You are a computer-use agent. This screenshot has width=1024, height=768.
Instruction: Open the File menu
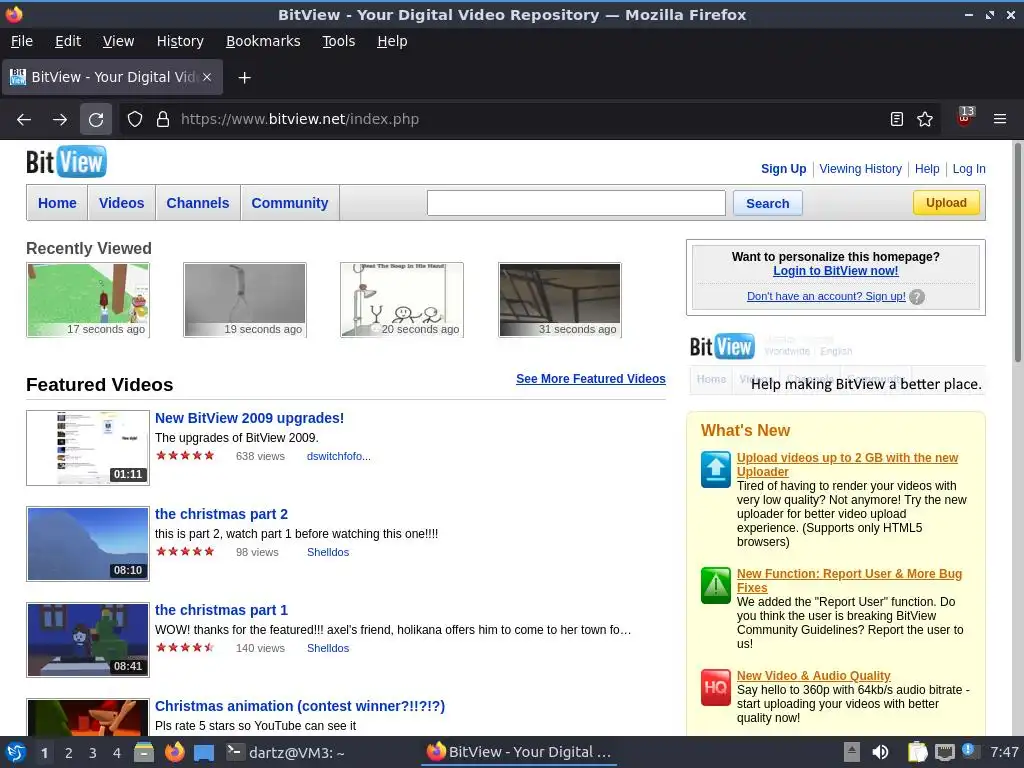[22, 41]
